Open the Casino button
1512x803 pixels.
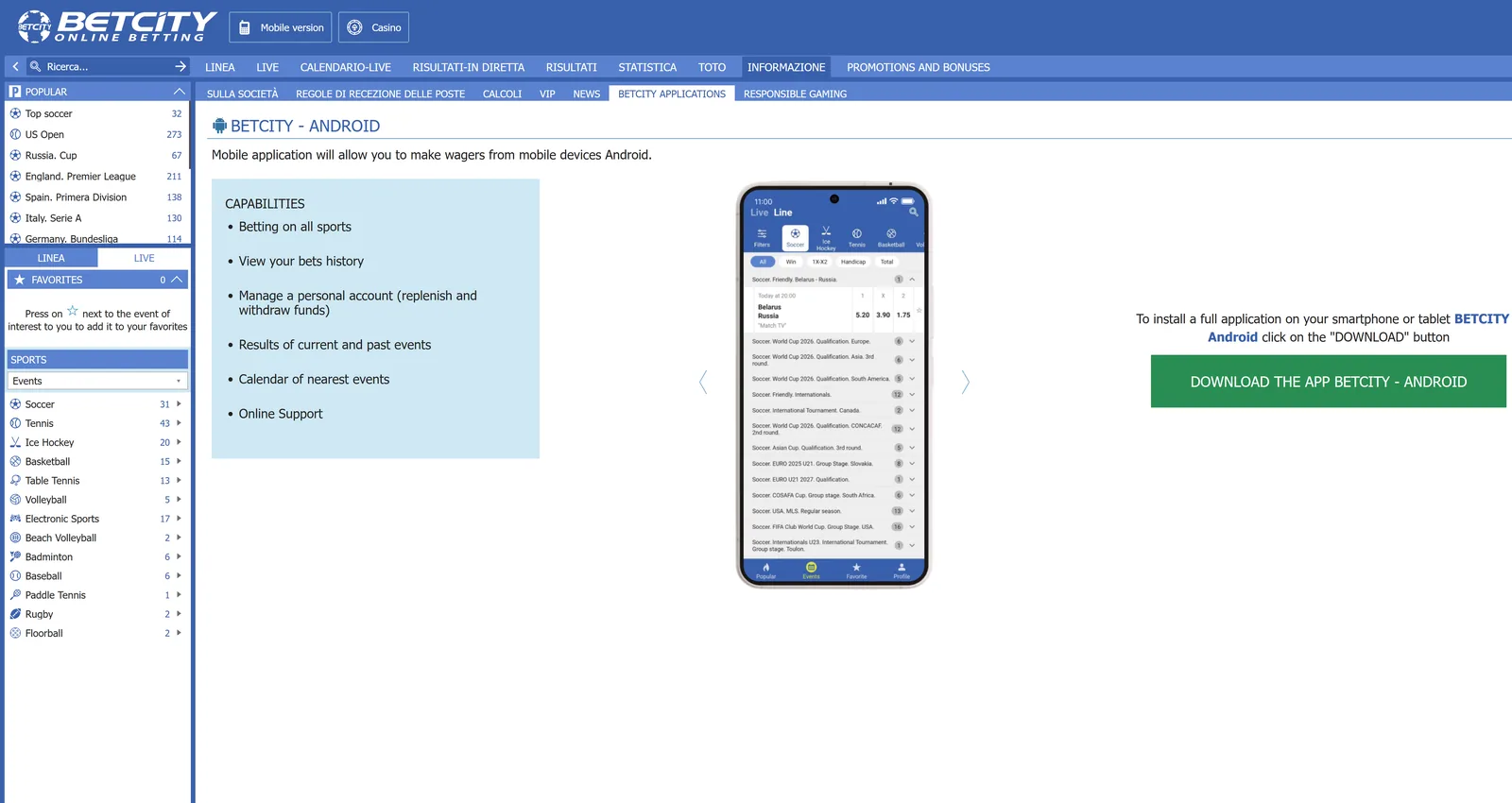click(x=373, y=27)
